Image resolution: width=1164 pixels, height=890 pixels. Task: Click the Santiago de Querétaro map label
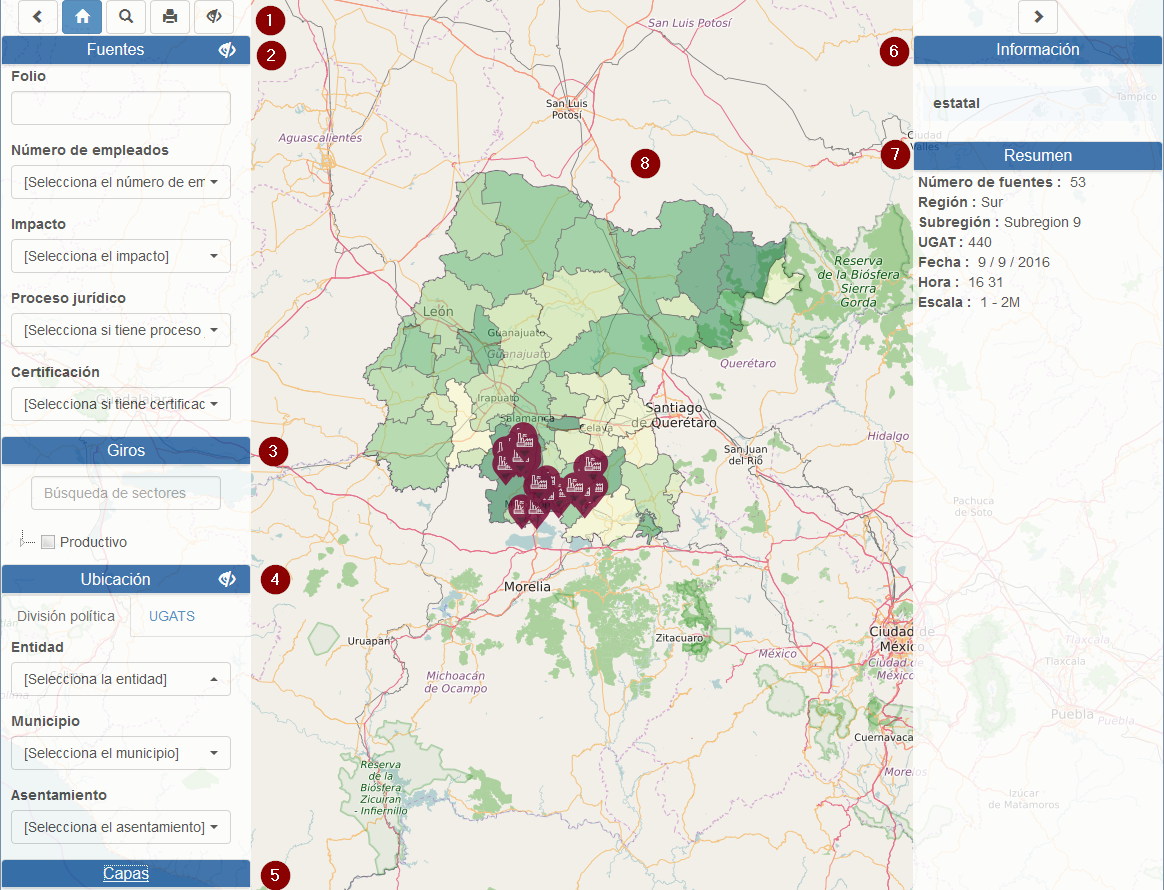click(x=674, y=415)
